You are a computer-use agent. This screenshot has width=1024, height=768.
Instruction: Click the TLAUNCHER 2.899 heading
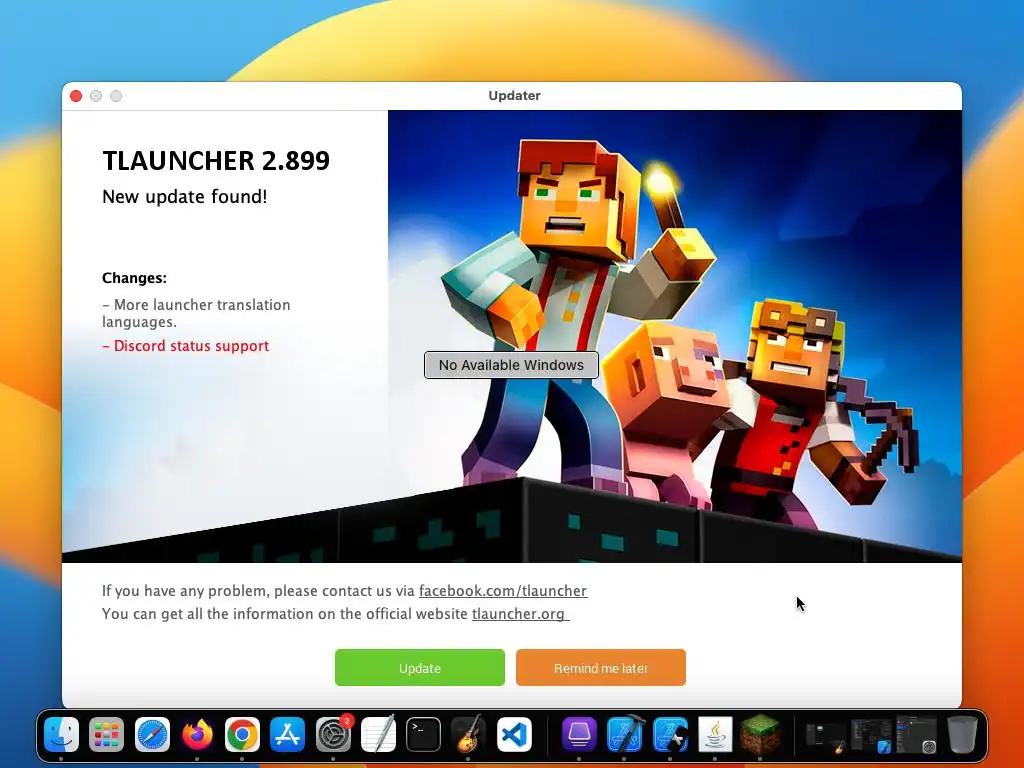[216, 161]
